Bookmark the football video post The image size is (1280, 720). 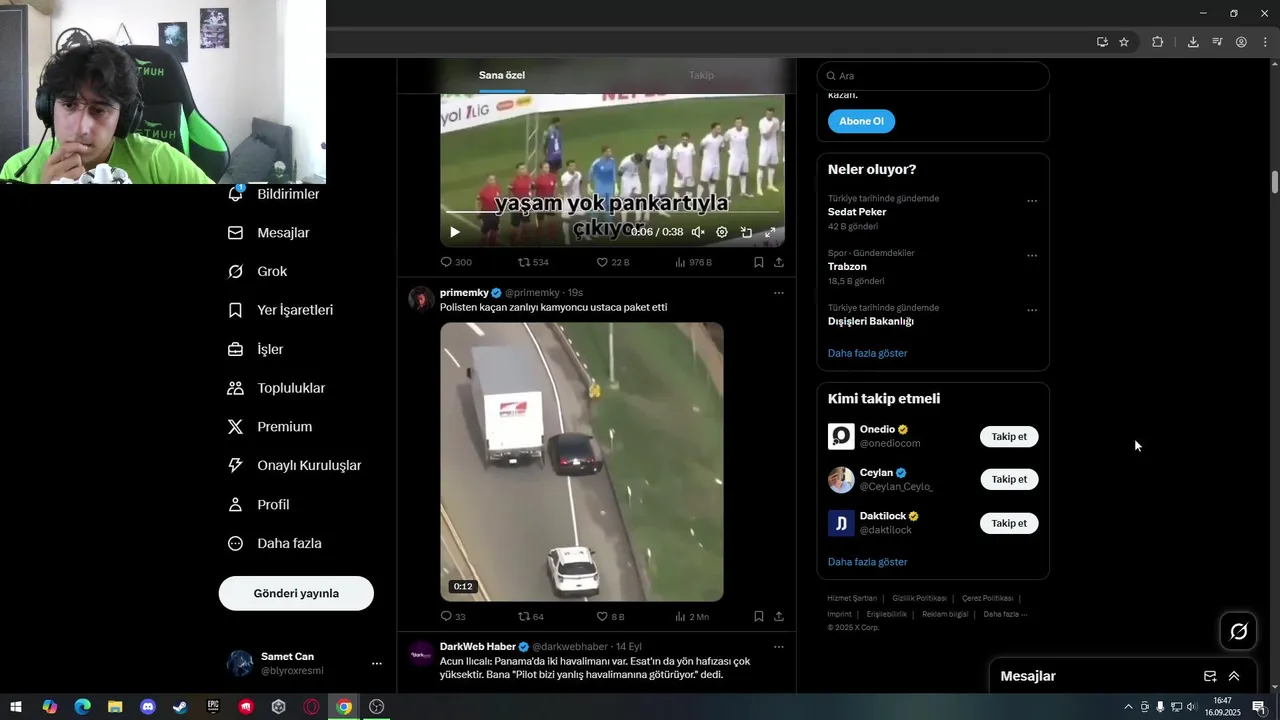(x=759, y=262)
